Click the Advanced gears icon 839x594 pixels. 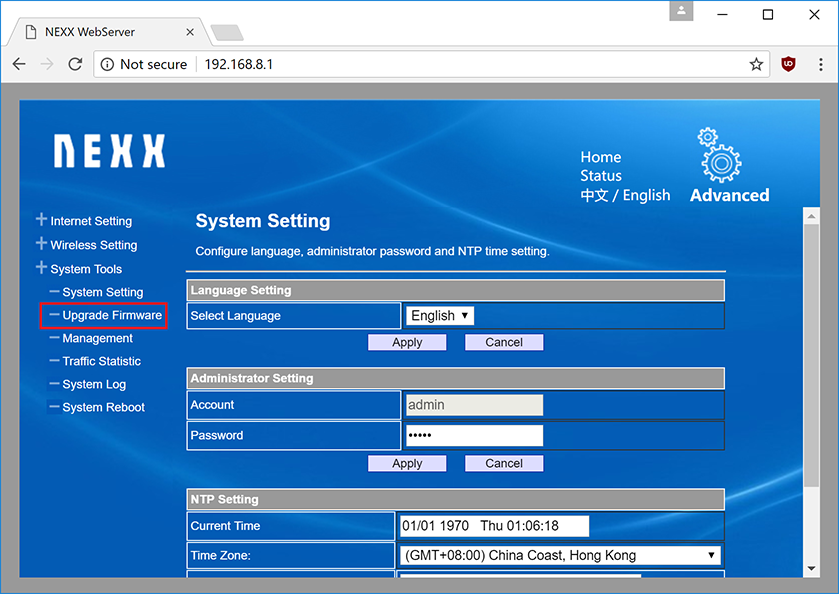coord(720,155)
